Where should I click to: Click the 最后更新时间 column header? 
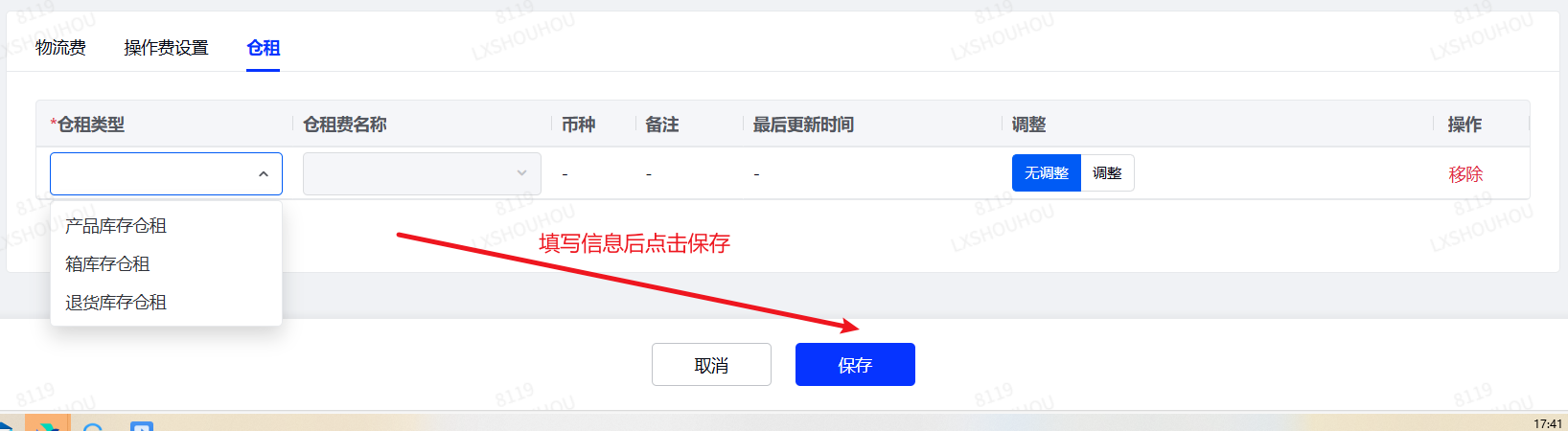coord(803,125)
